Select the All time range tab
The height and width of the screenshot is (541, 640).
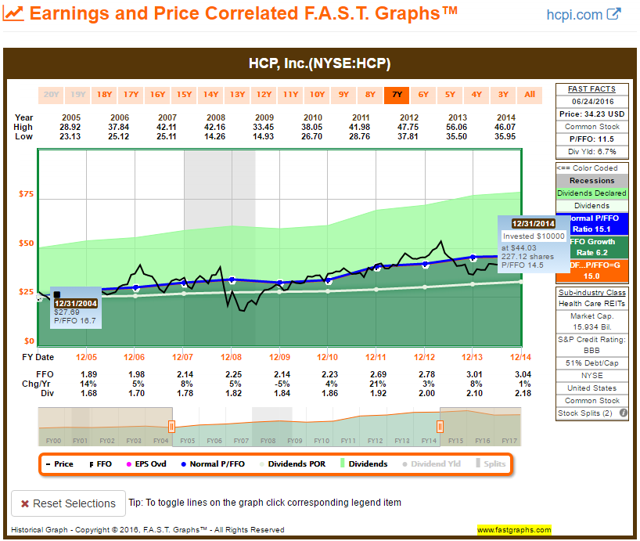point(529,95)
